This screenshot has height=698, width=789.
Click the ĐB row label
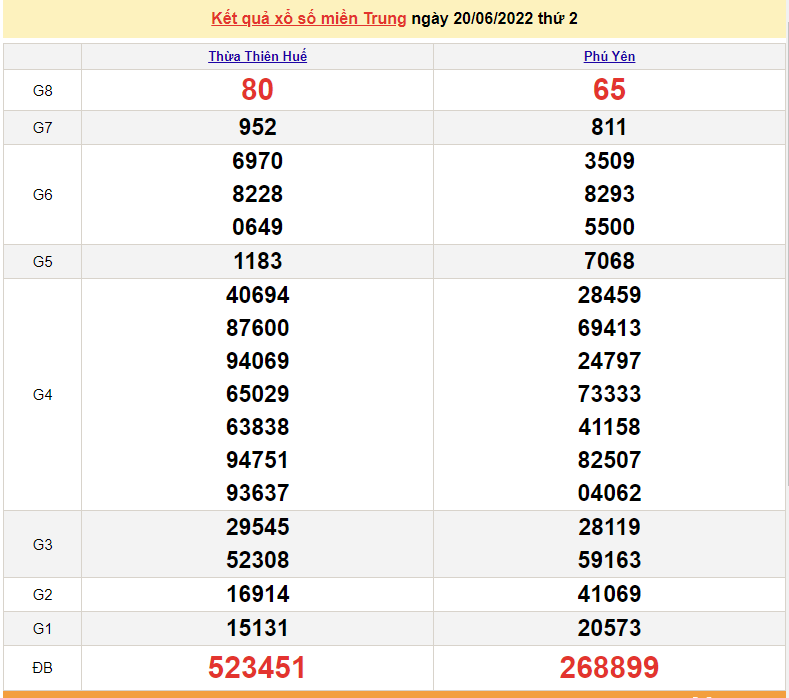(x=42, y=667)
